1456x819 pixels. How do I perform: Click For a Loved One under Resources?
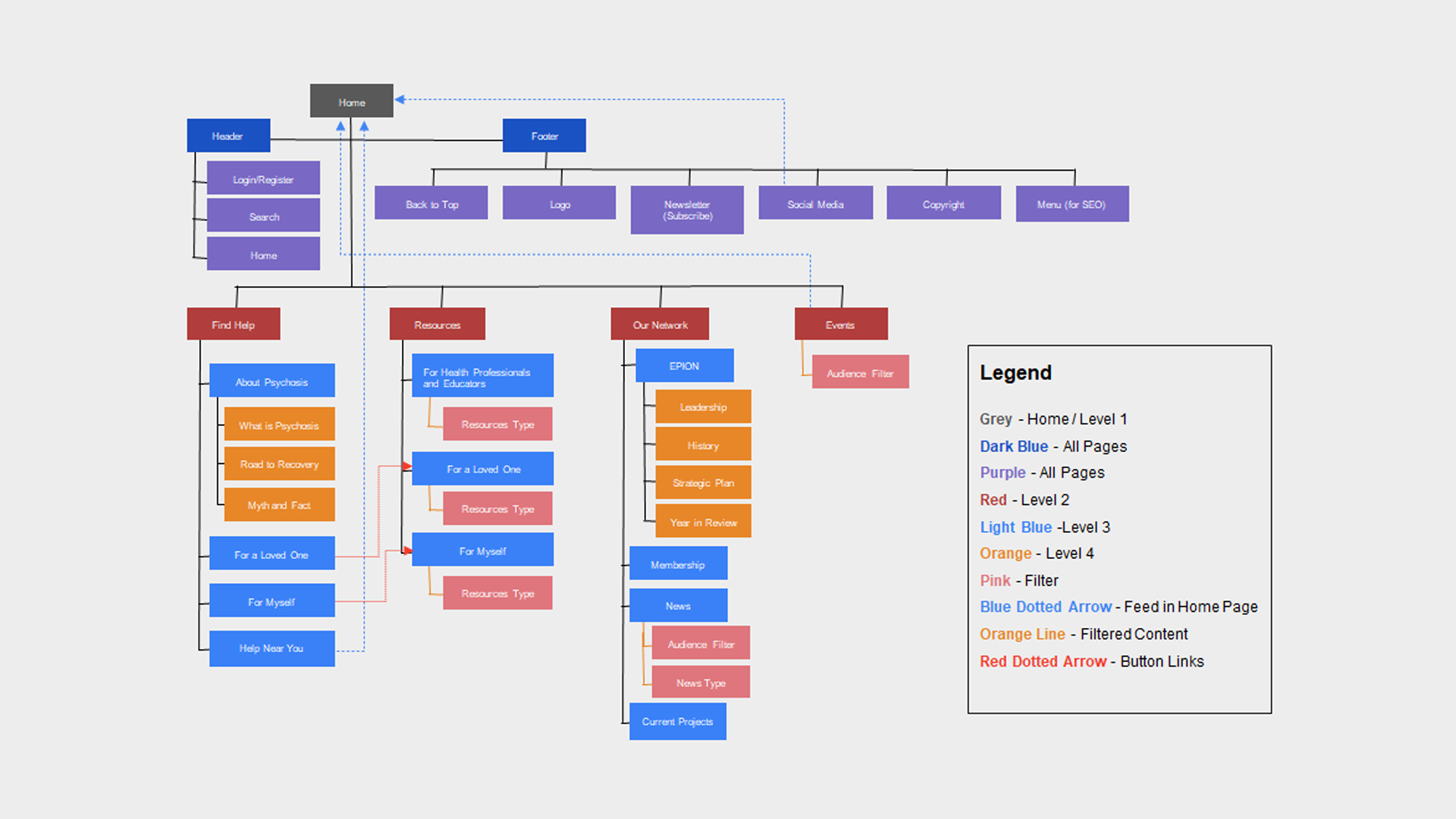tap(482, 469)
